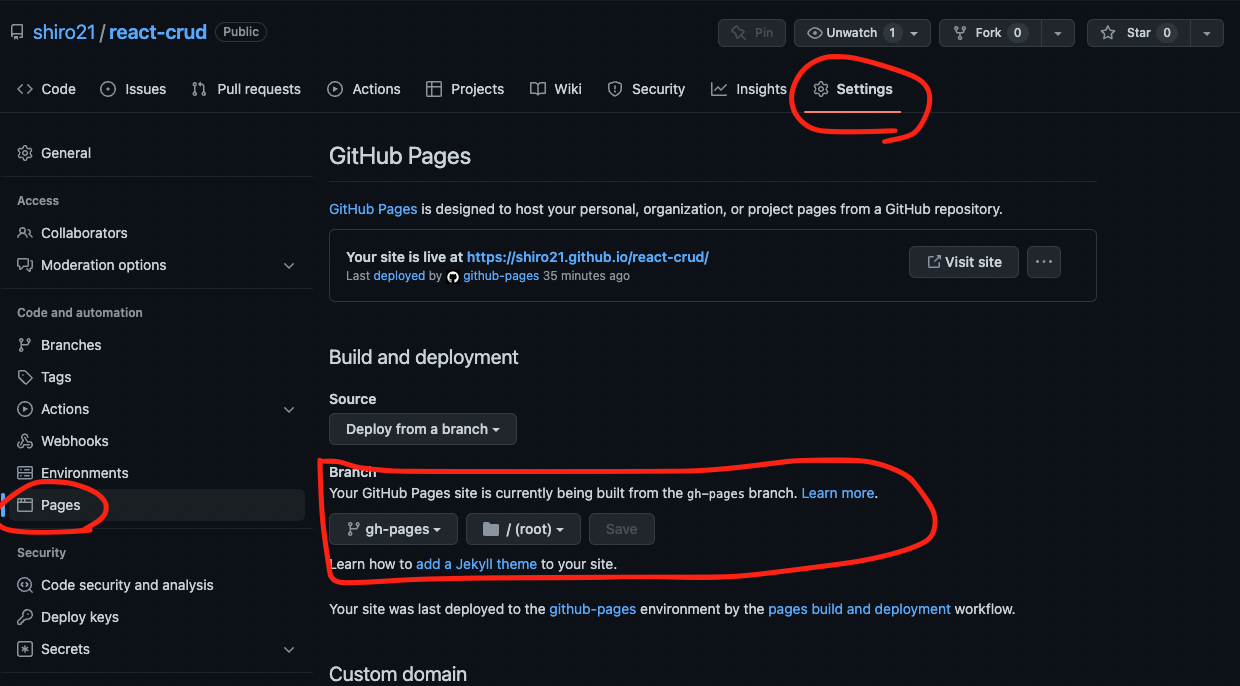Open the shiro21.github.io/react-crud site link
This screenshot has width=1240, height=686.
588,257
